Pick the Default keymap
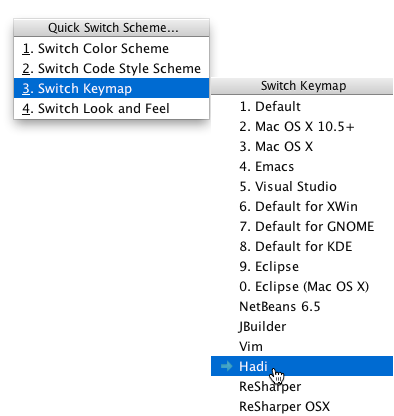The height and width of the screenshot is (416, 394). click(x=302, y=107)
